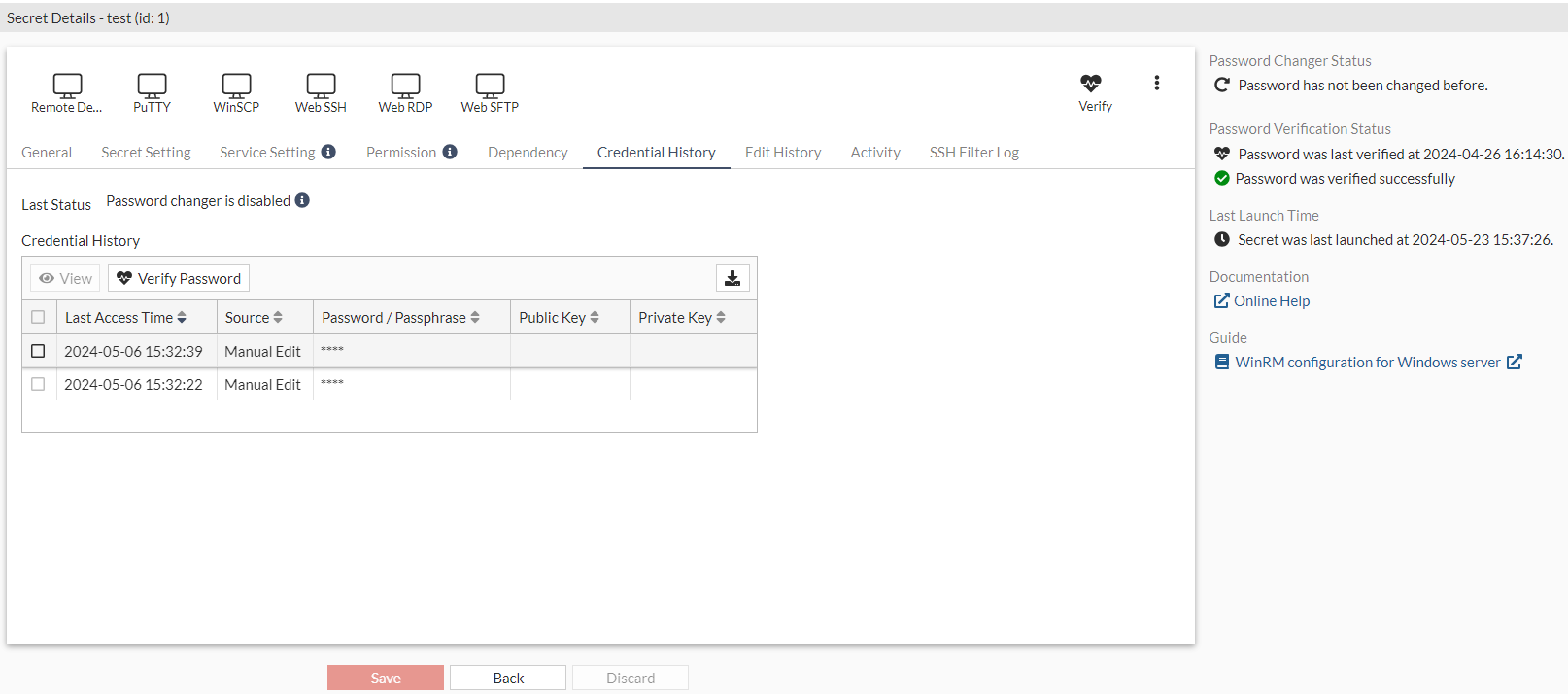
Task: Launch the WinSCP launcher
Action: (236, 86)
